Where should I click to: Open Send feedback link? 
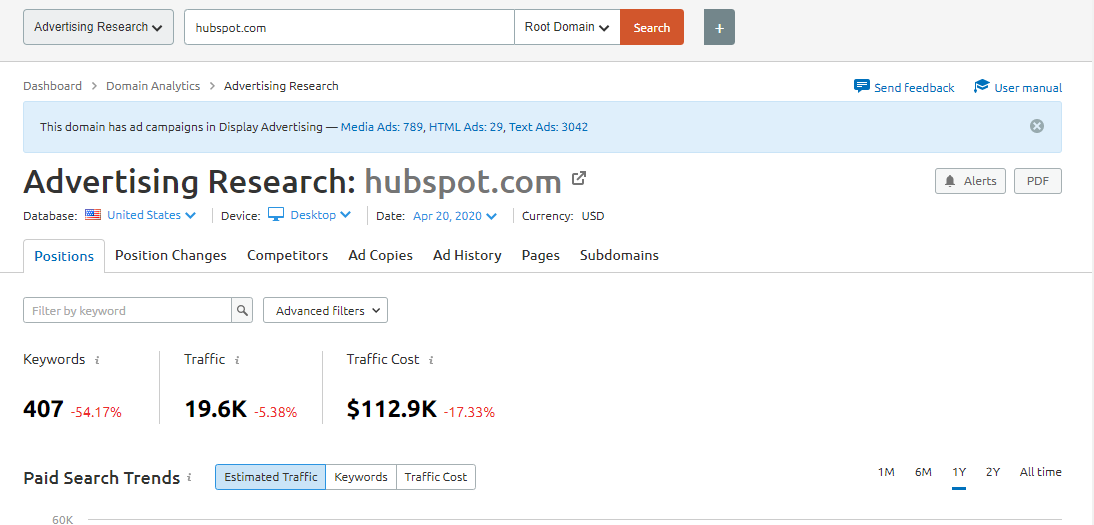pos(914,87)
